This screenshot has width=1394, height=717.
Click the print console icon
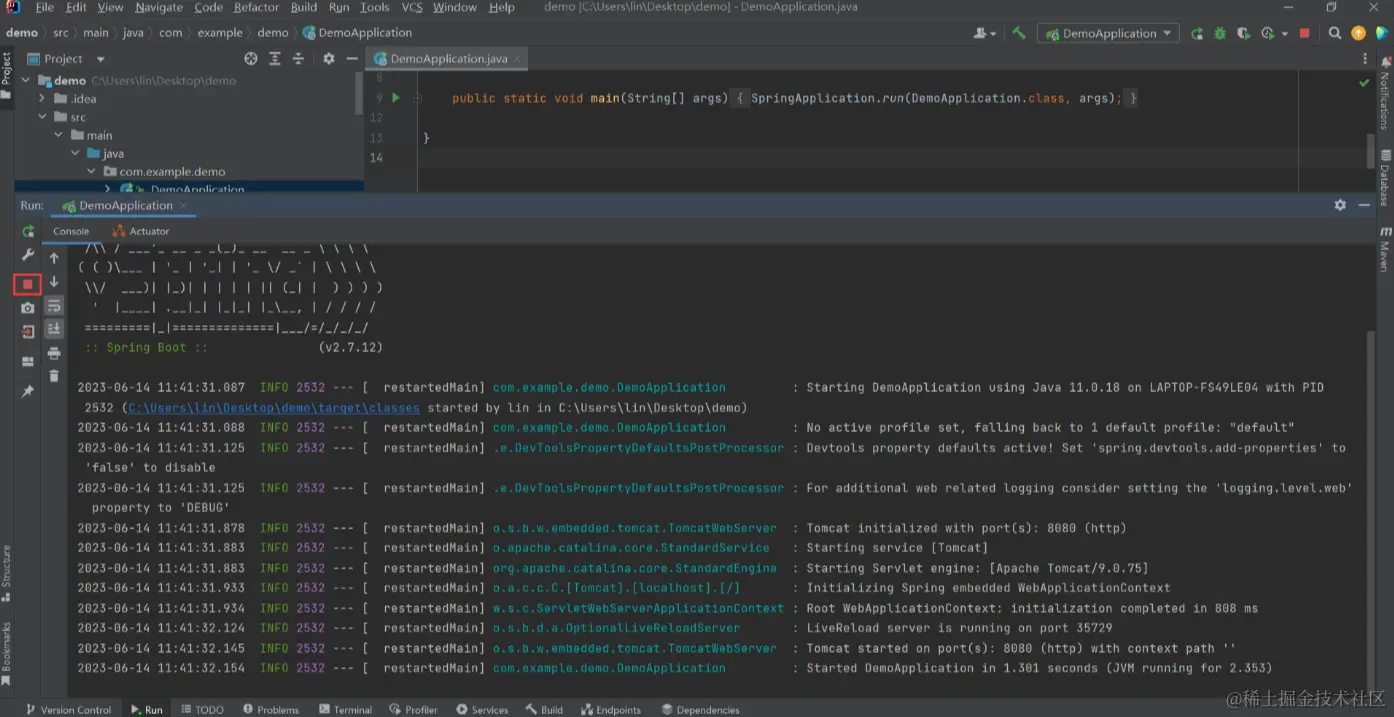pos(54,353)
